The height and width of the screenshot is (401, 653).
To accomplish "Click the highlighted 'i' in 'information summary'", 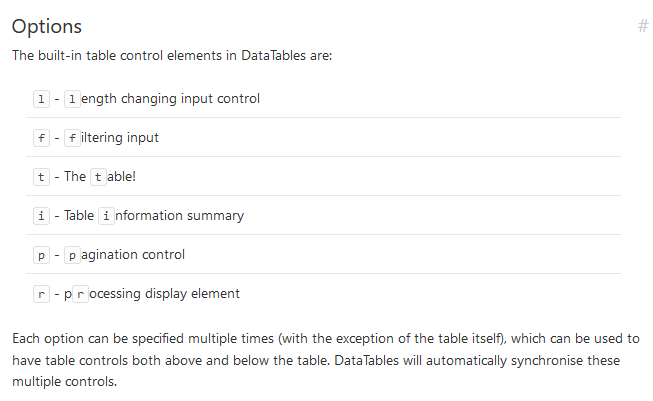I will (x=106, y=215).
